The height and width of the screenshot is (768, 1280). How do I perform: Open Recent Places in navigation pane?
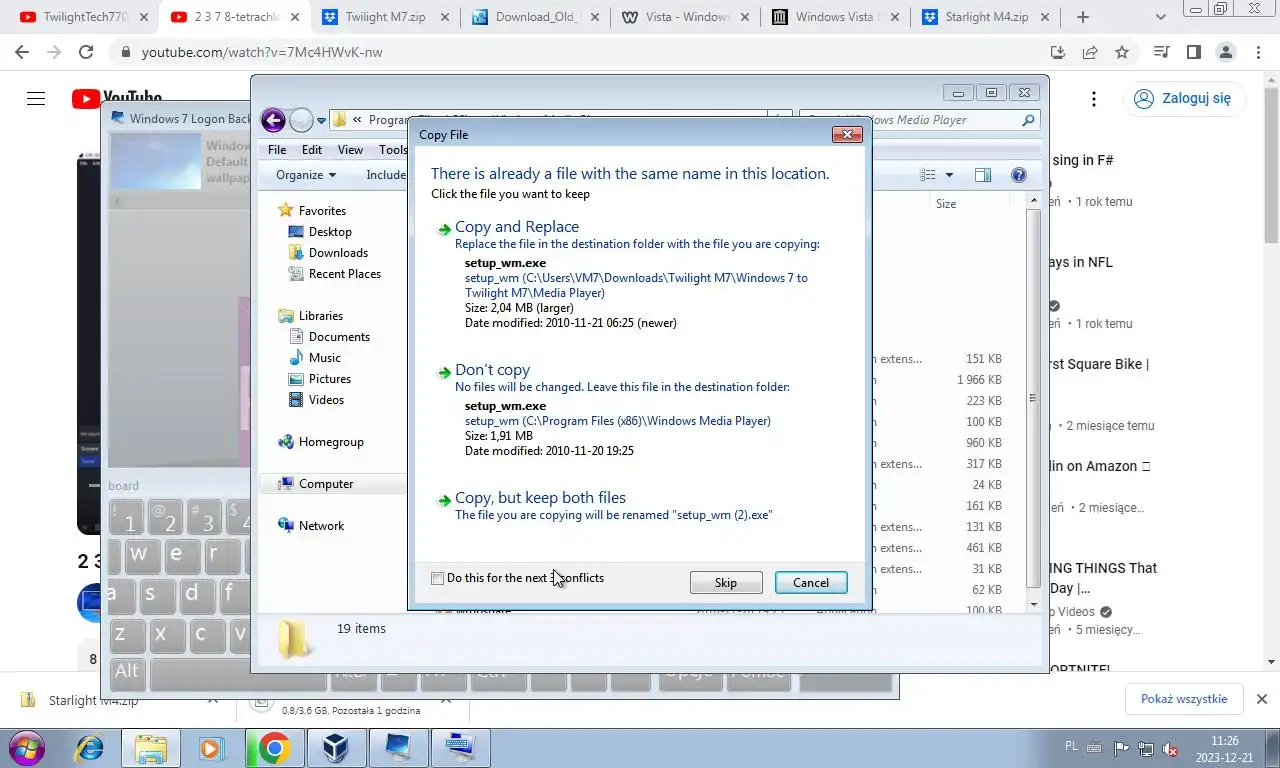pyautogui.click(x=344, y=274)
